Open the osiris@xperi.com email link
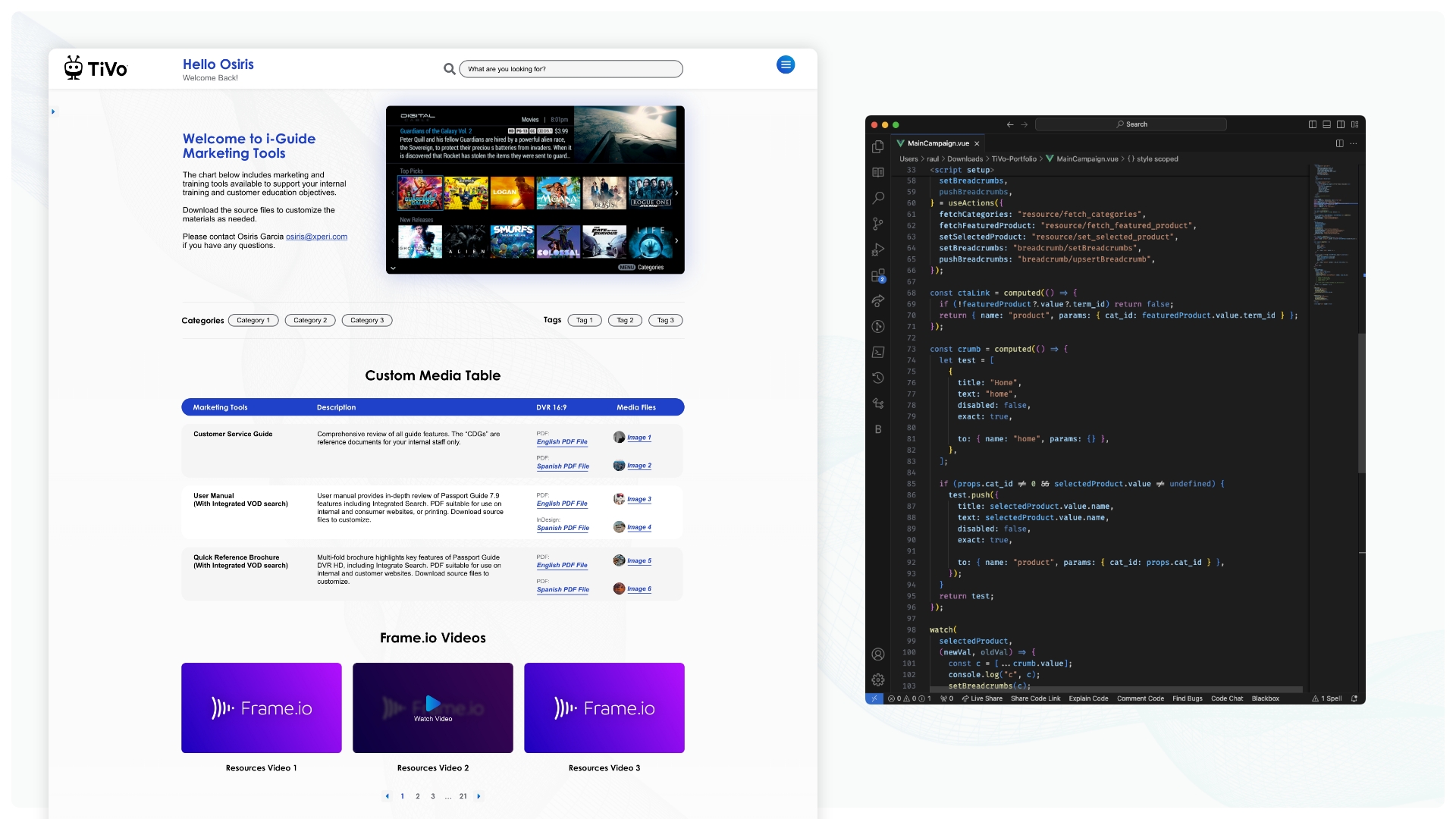Image resolution: width=1456 pixels, height=819 pixels. click(316, 237)
